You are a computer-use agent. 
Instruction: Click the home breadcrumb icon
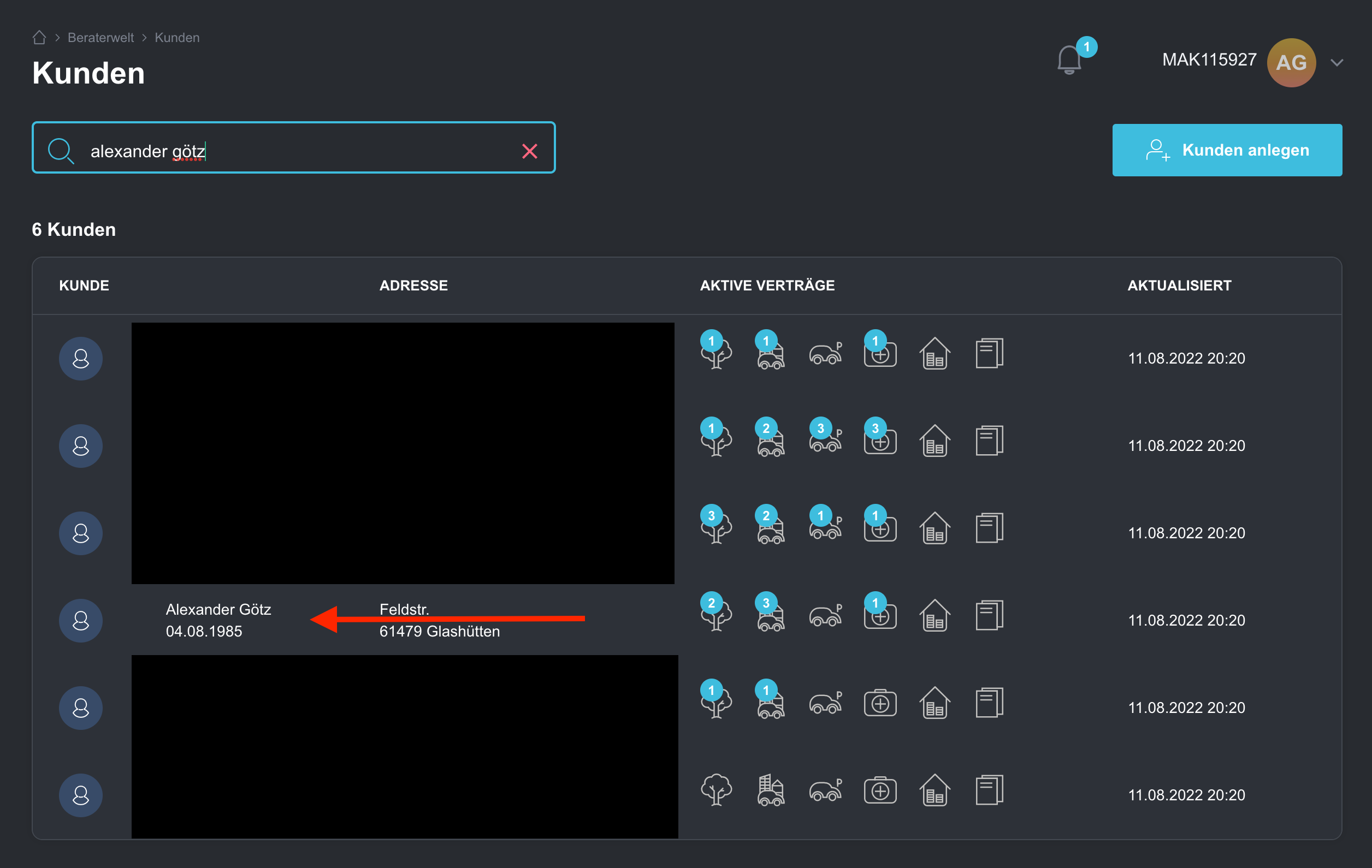(39, 38)
